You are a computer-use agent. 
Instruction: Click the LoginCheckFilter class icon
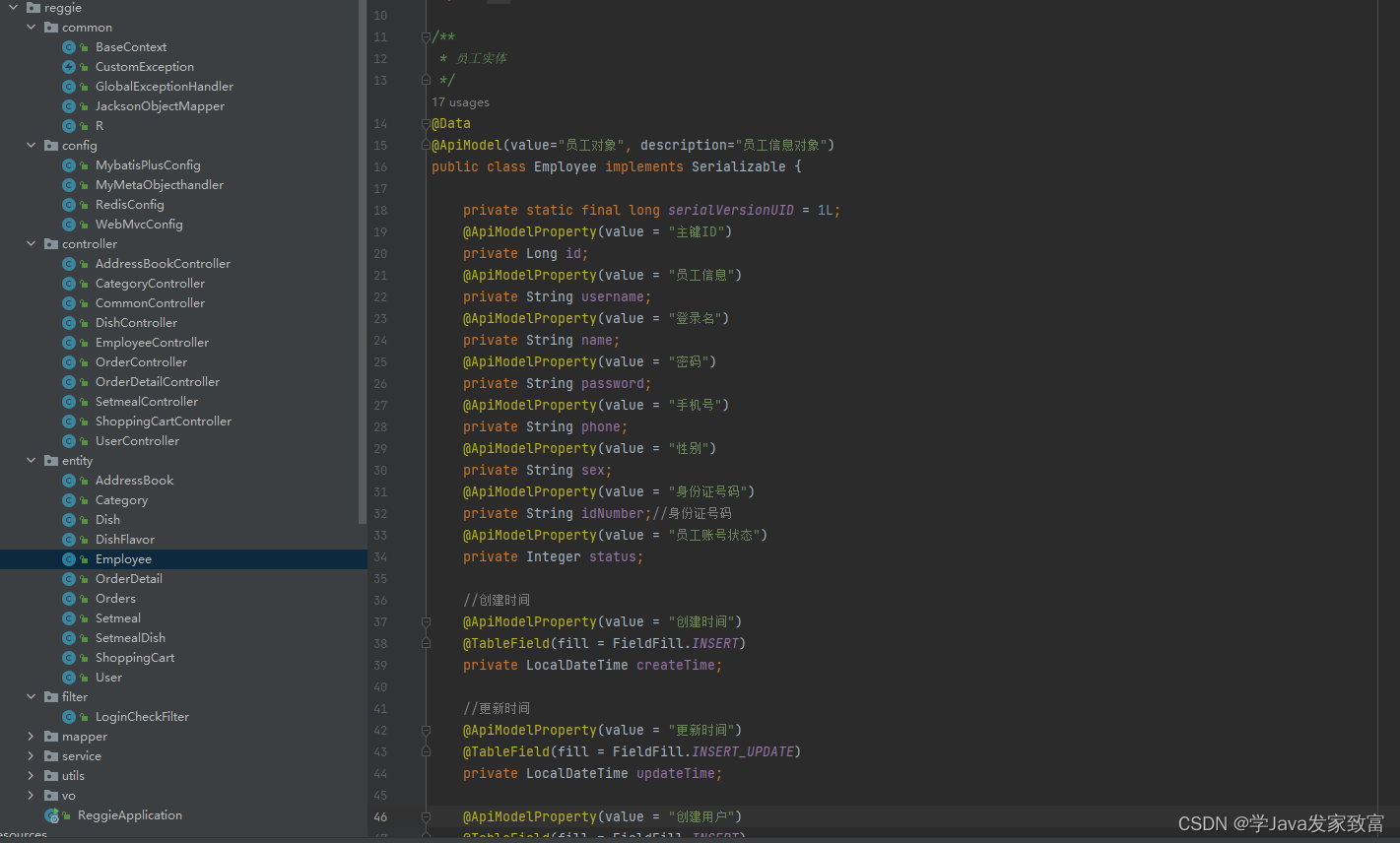tap(69, 717)
